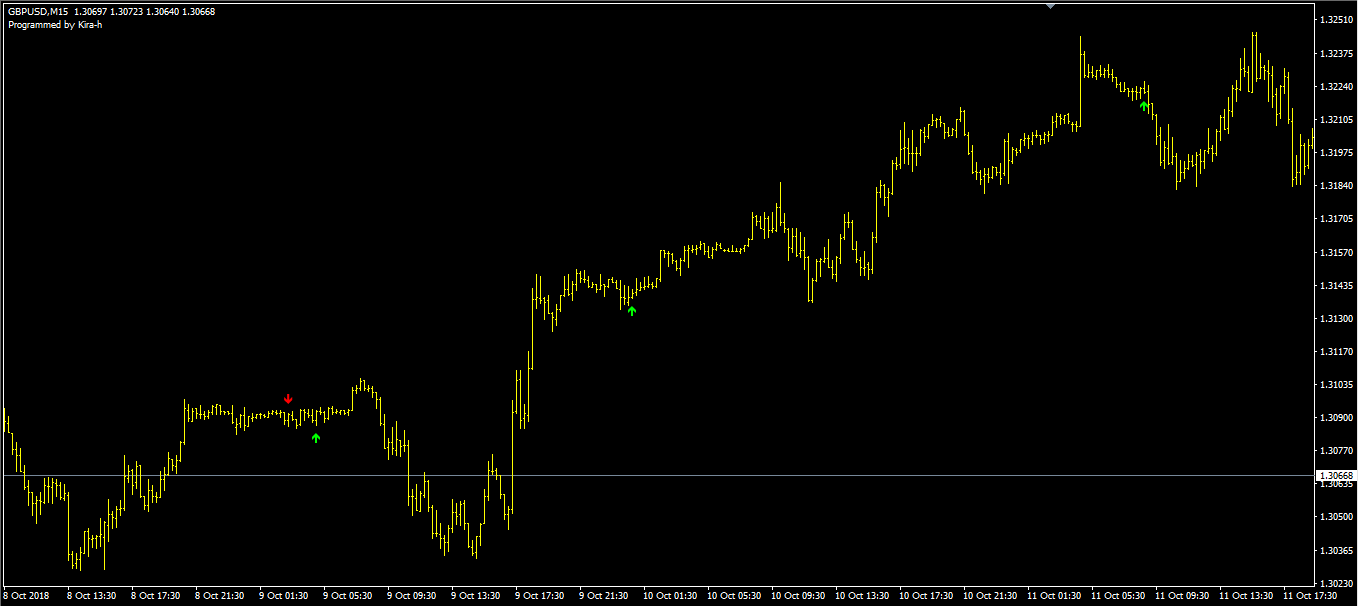Select the green buy arrow near 9 Oct 21:30
Image resolution: width=1360 pixels, height=606 pixels.
pyautogui.click(x=632, y=311)
